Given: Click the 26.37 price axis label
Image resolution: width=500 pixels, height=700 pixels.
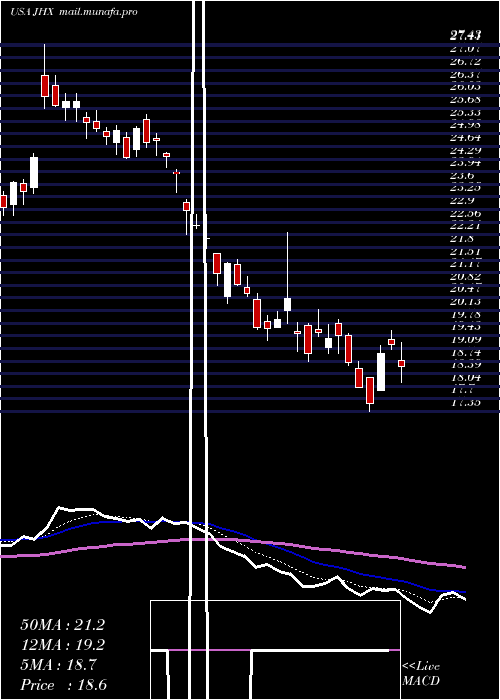Looking at the screenshot, I should click(x=465, y=74).
